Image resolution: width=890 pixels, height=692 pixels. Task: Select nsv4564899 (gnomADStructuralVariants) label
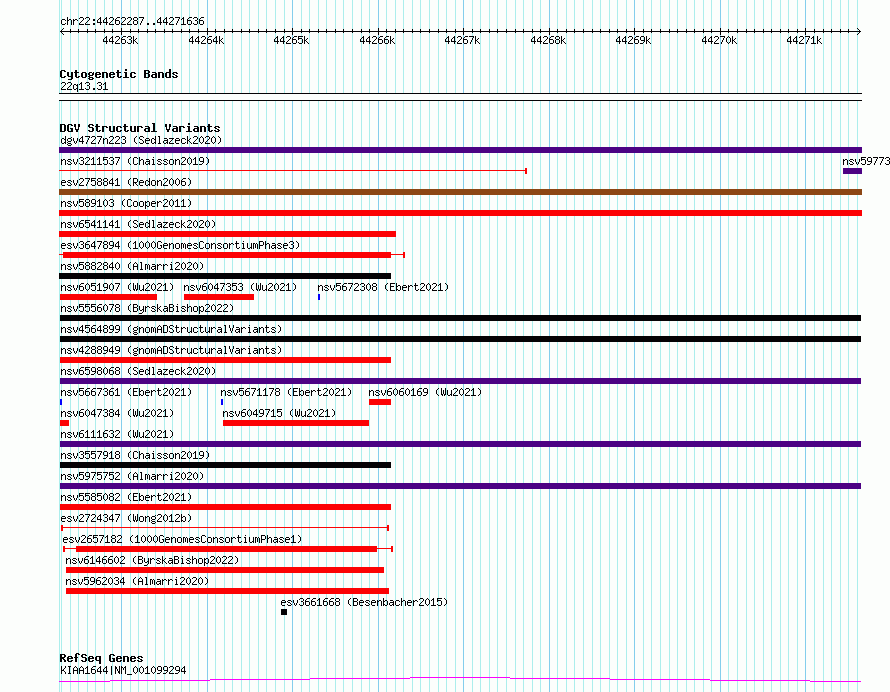pyautogui.click(x=171, y=329)
